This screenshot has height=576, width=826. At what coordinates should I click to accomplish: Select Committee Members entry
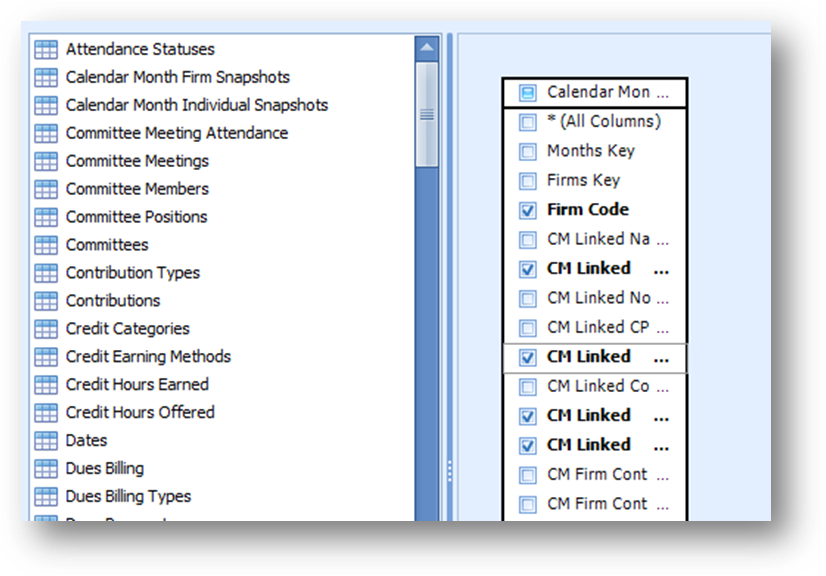point(137,189)
